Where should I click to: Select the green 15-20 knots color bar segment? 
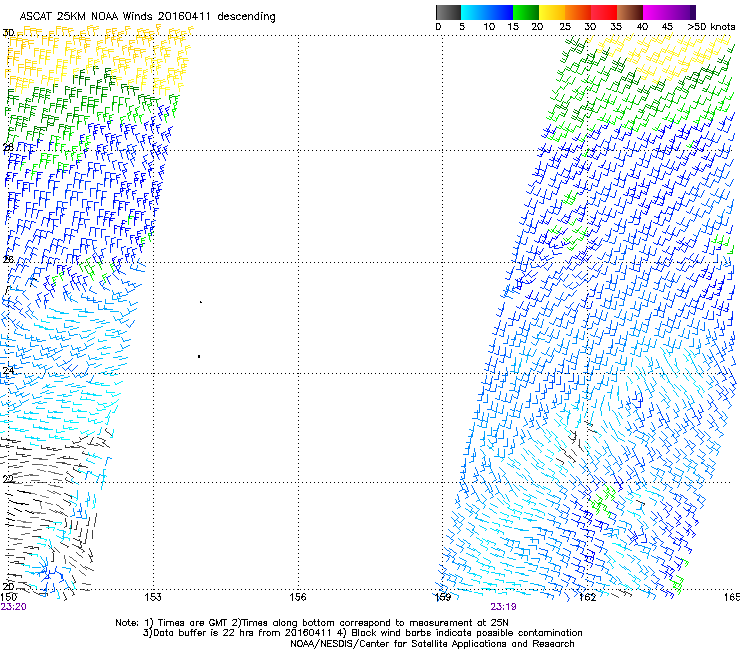tap(526, 12)
